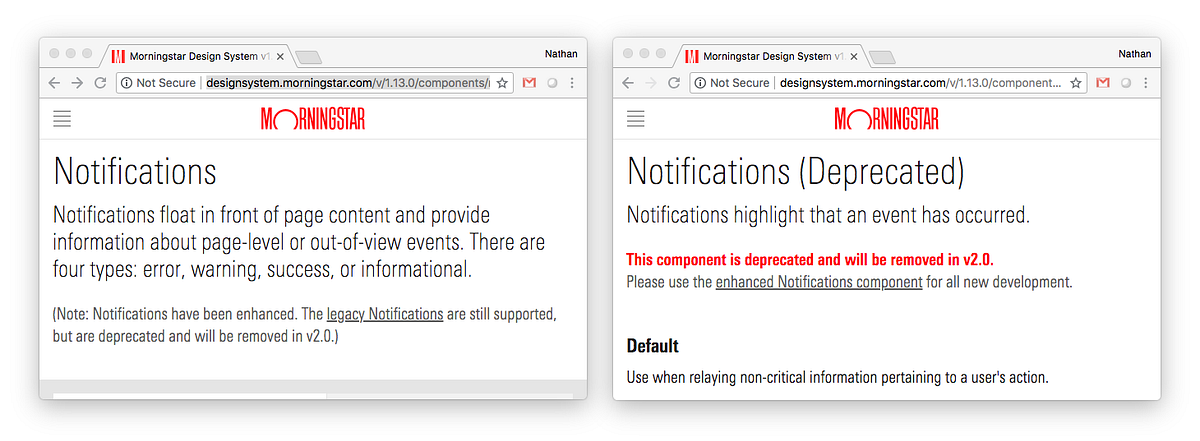Click the red deprecated warning text
The width and height of the screenshot is (1200, 441).
[810, 259]
